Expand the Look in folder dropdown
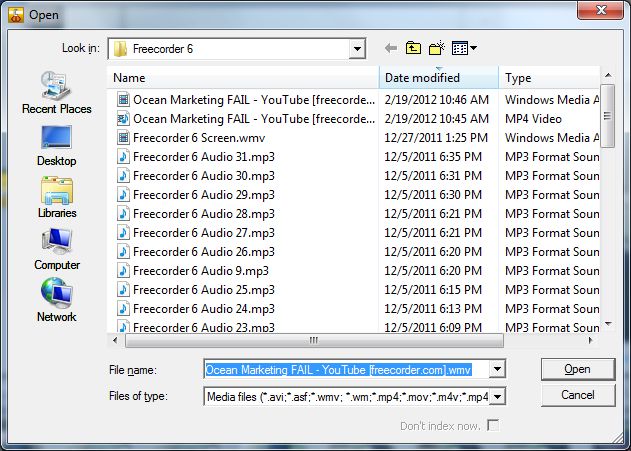Viewport: 631px width, 451px height. click(357, 49)
